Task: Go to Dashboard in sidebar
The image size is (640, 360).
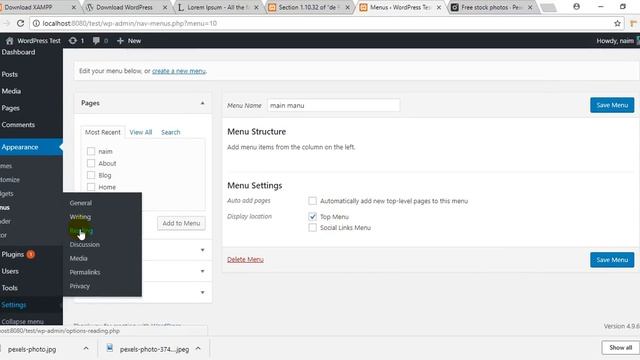Action: (18, 52)
